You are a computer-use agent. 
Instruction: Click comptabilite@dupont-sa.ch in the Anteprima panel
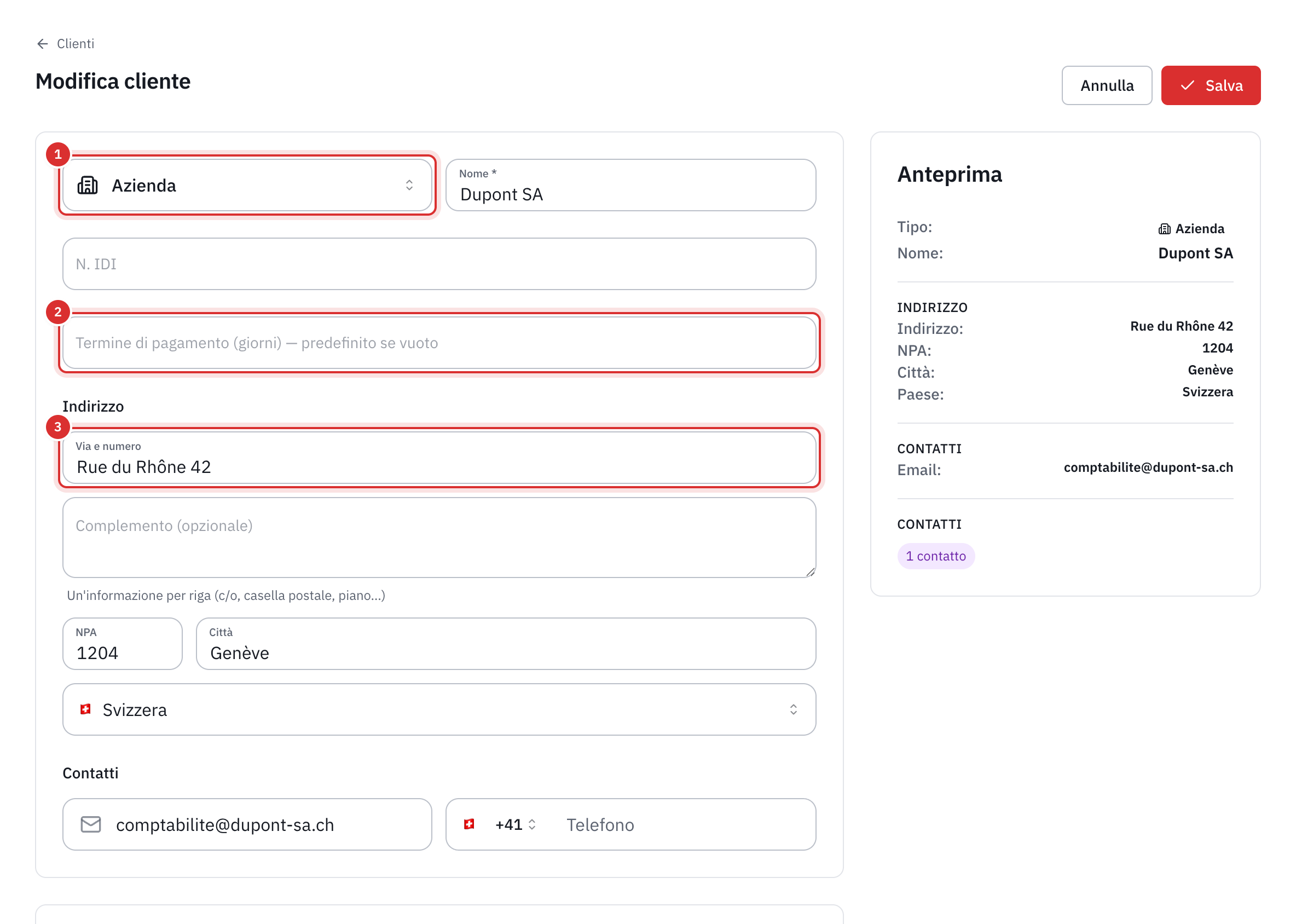[x=1148, y=467]
